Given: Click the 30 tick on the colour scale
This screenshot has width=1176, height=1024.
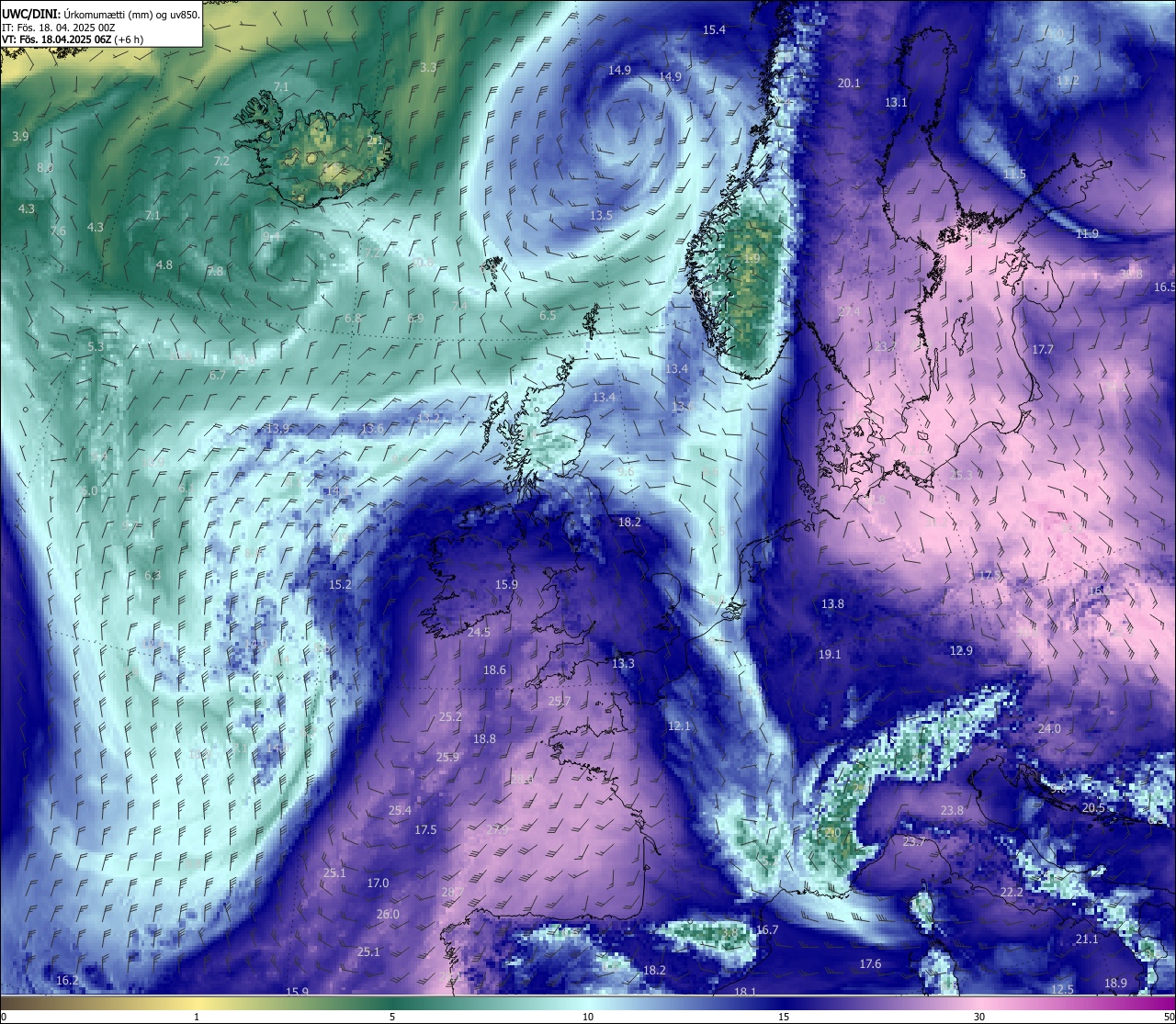Looking at the screenshot, I should tap(979, 1017).
